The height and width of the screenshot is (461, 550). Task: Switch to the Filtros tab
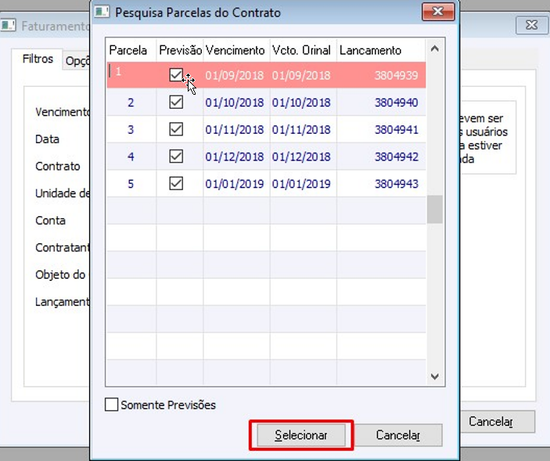(38, 59)
